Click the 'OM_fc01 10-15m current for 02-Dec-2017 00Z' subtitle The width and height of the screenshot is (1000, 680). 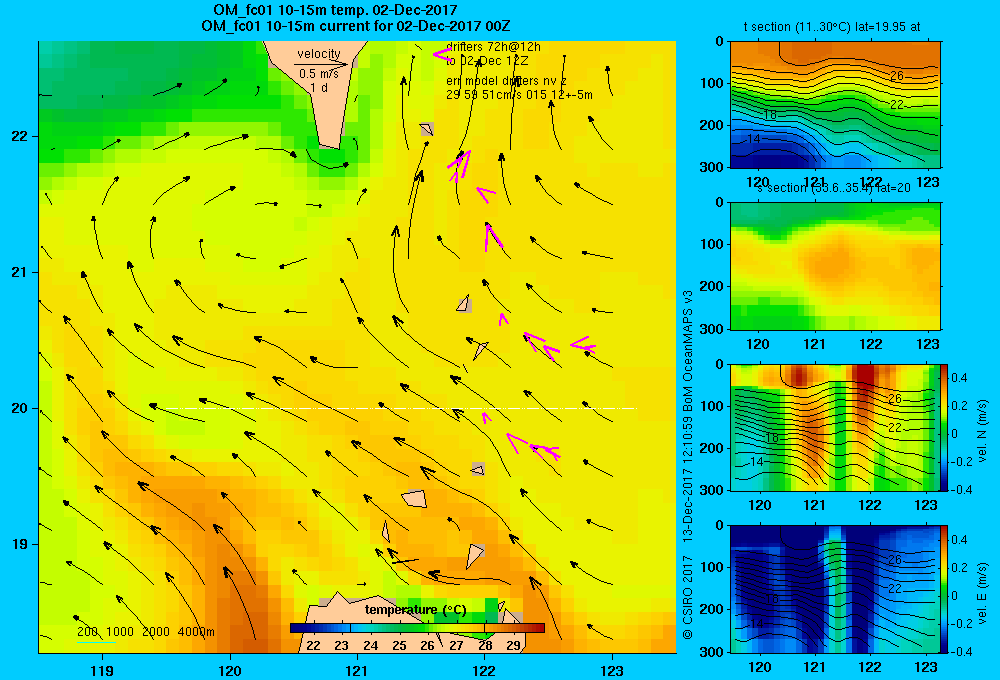click(355, 26)
